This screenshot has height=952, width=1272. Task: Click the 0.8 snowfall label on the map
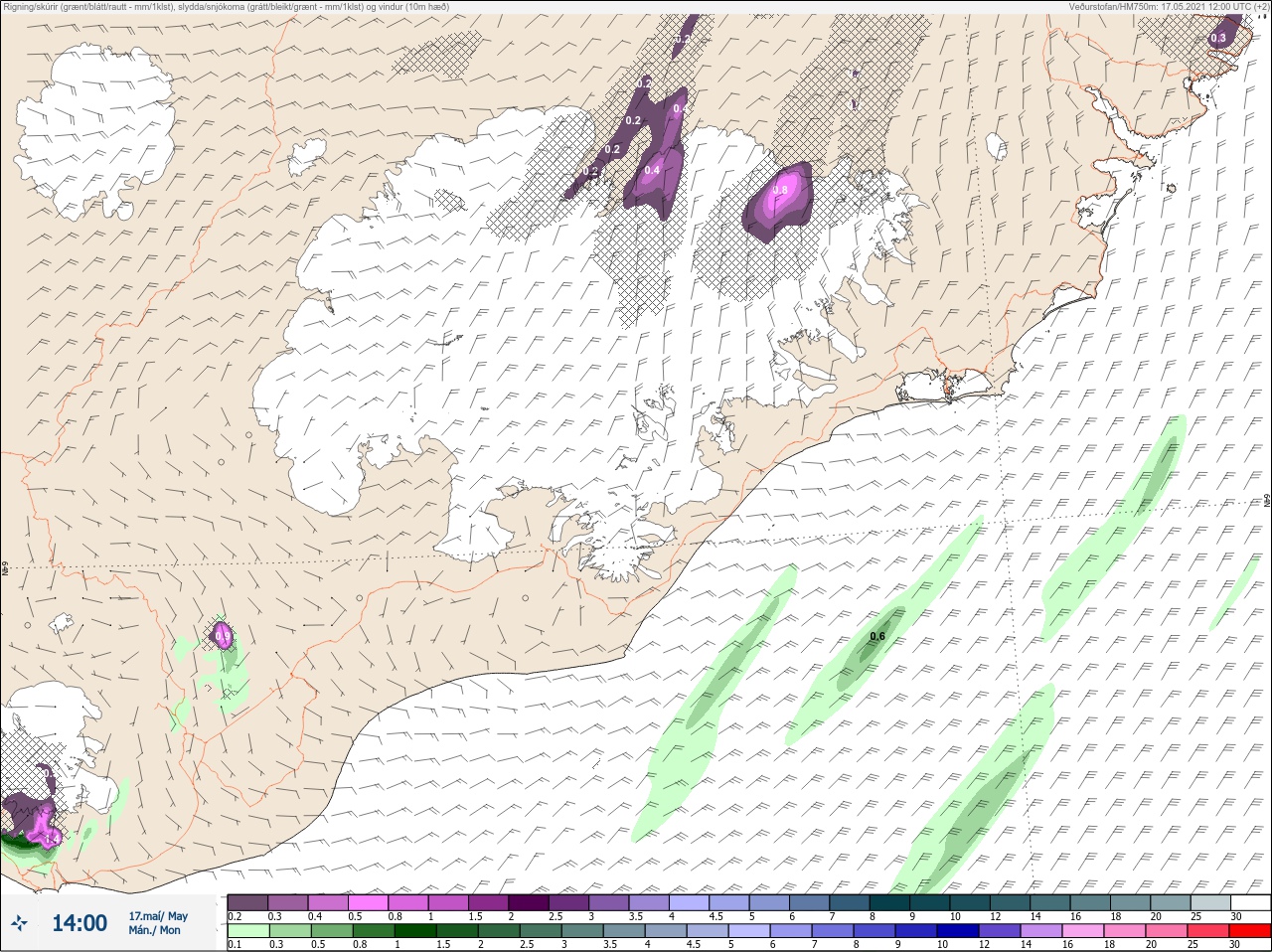pos(780,191)
